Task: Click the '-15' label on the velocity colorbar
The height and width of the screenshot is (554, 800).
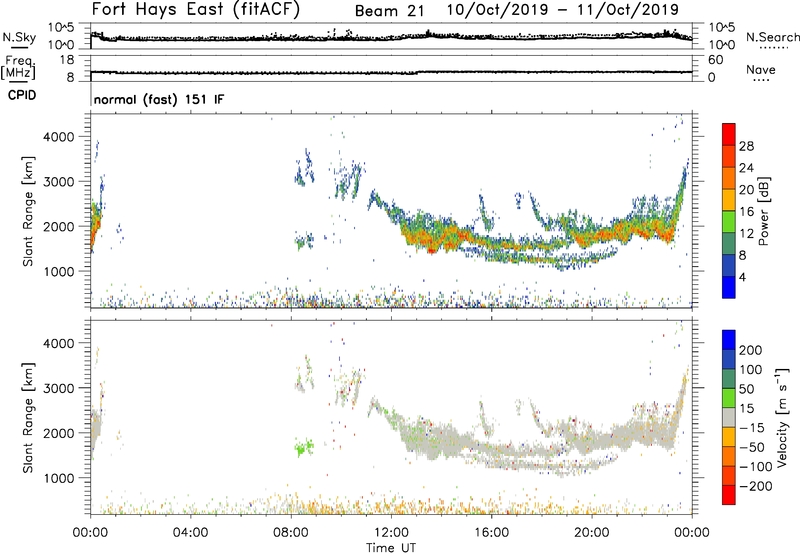Action: point(752,428)
